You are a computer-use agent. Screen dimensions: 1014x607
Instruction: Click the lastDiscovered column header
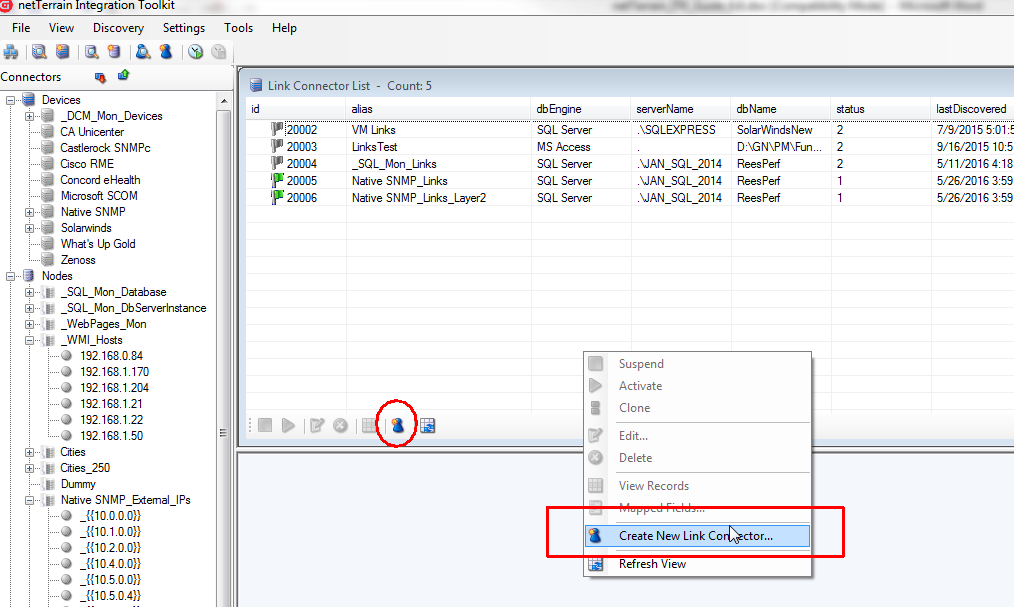pos(970,109)
